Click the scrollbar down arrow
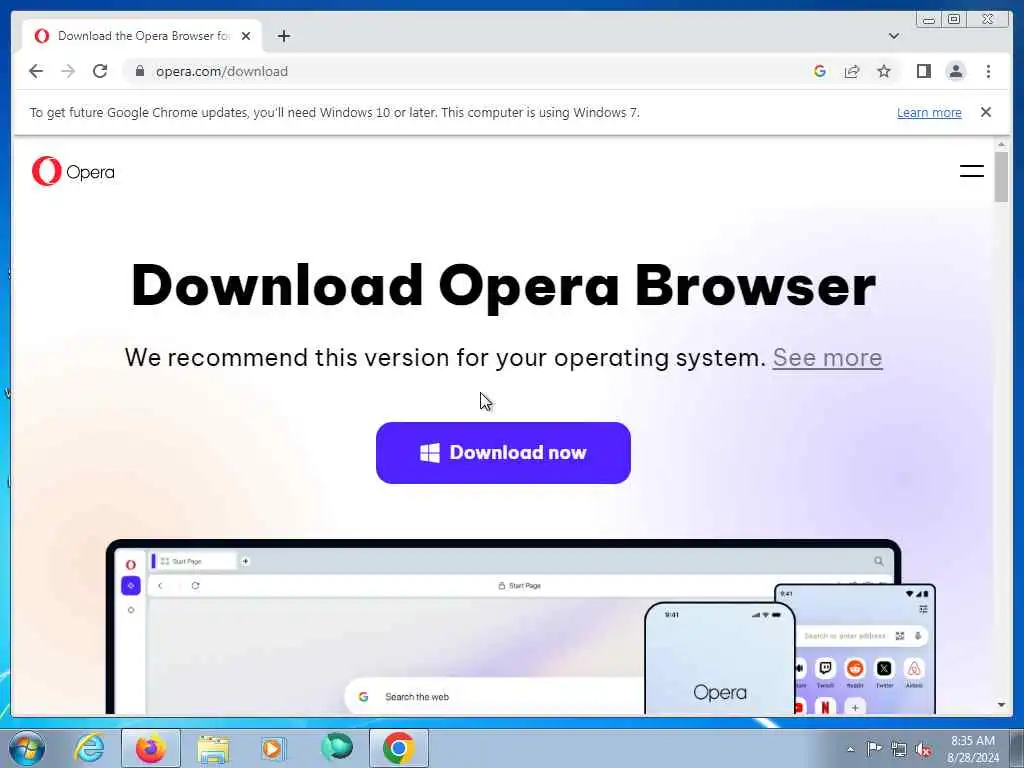This screenshot has height=768, width=1024. pyautogui.click(x=1001, y=705)
